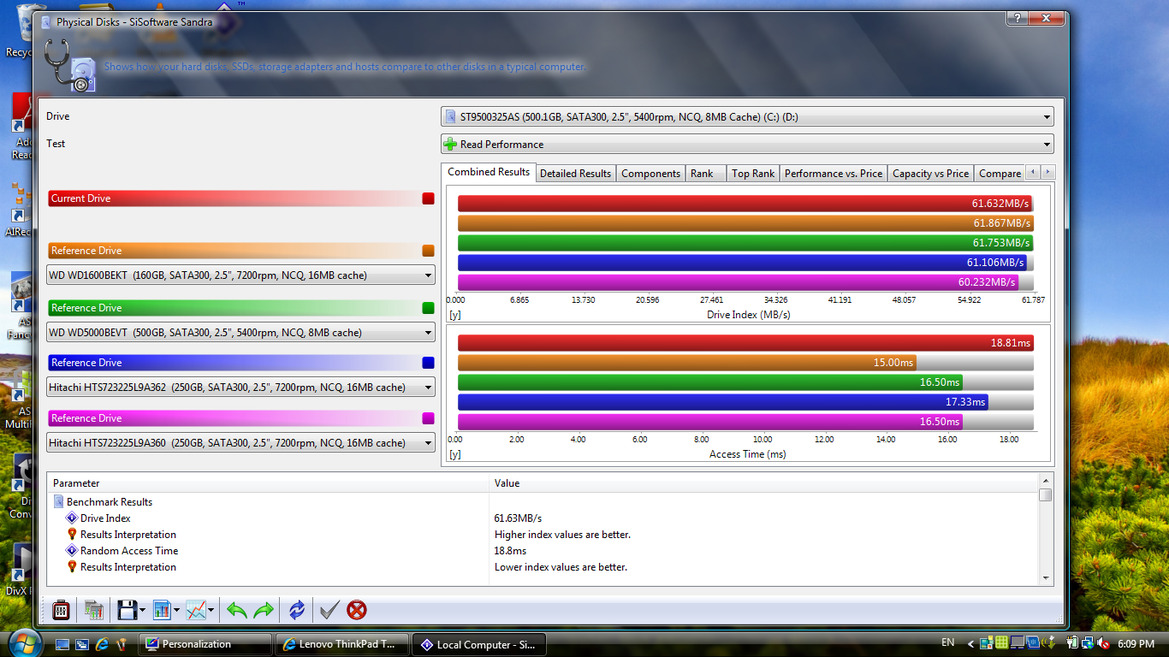Open the Compare tab

(1000, 173)
